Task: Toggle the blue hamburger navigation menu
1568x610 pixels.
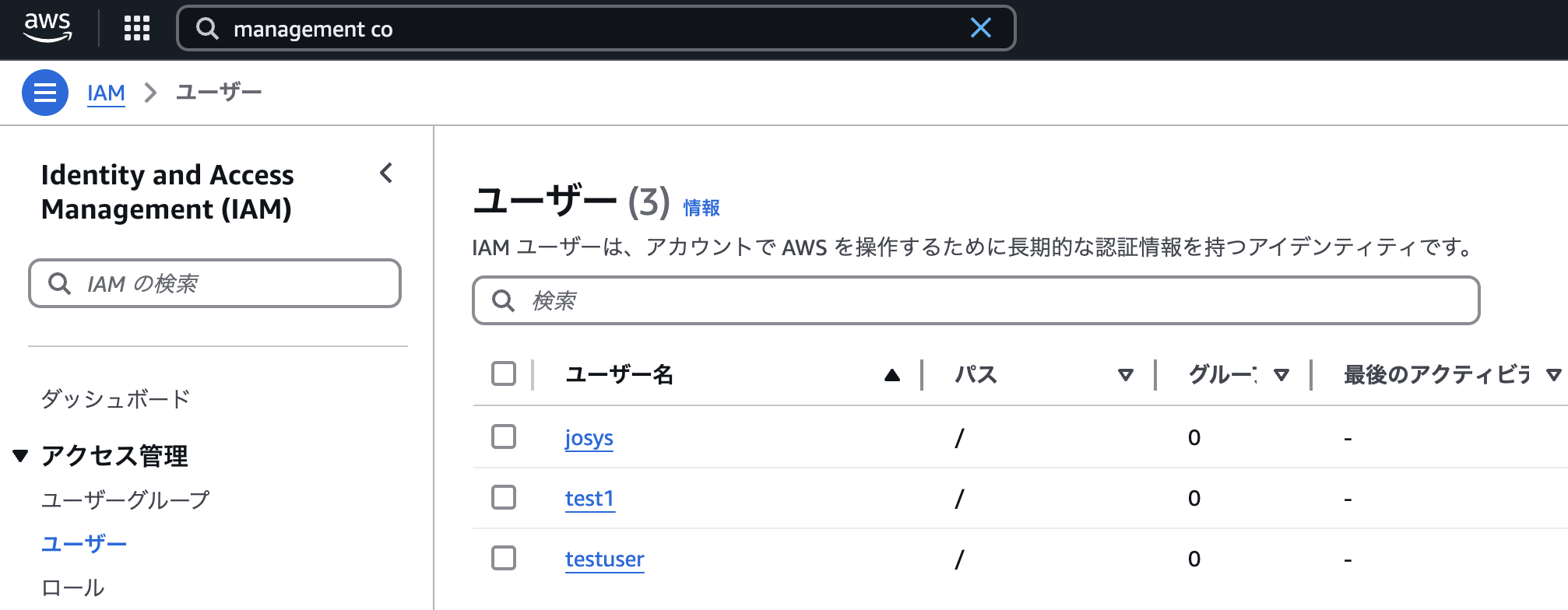Action: 45,93
